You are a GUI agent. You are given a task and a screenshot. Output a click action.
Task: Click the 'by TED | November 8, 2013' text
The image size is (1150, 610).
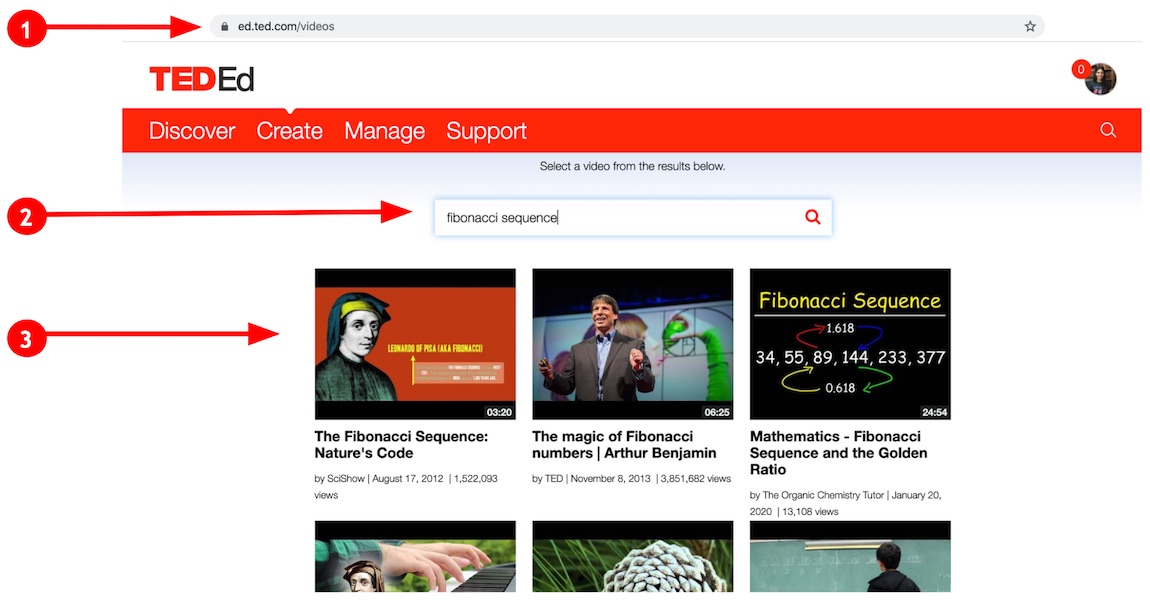591,479
